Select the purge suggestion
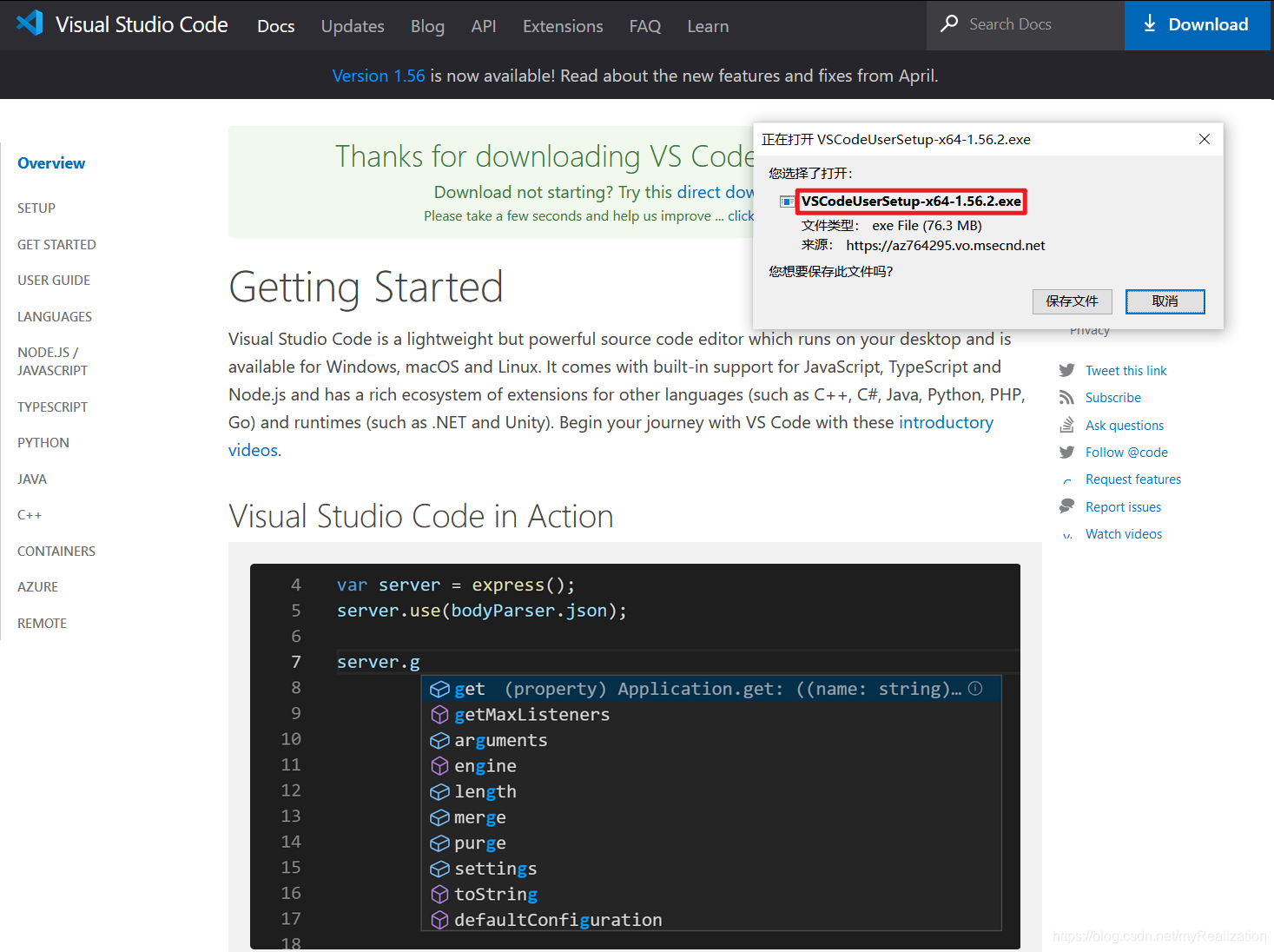1274x952 pixels. click(x=711, y=843)
